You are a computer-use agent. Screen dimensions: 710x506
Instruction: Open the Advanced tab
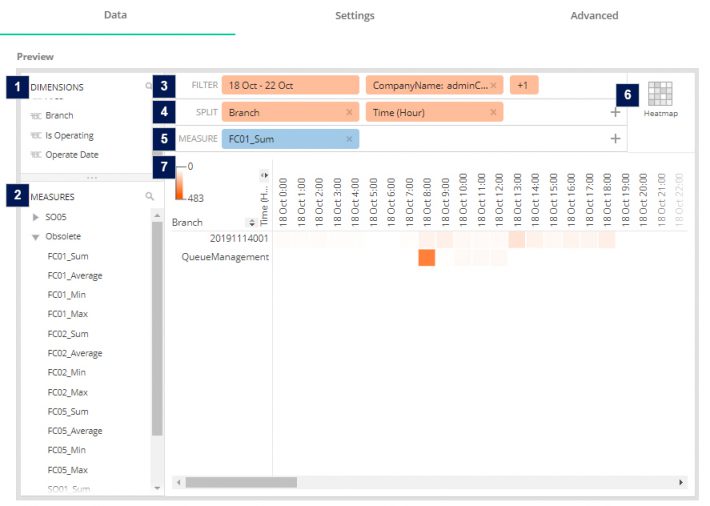tap(594, 15)
